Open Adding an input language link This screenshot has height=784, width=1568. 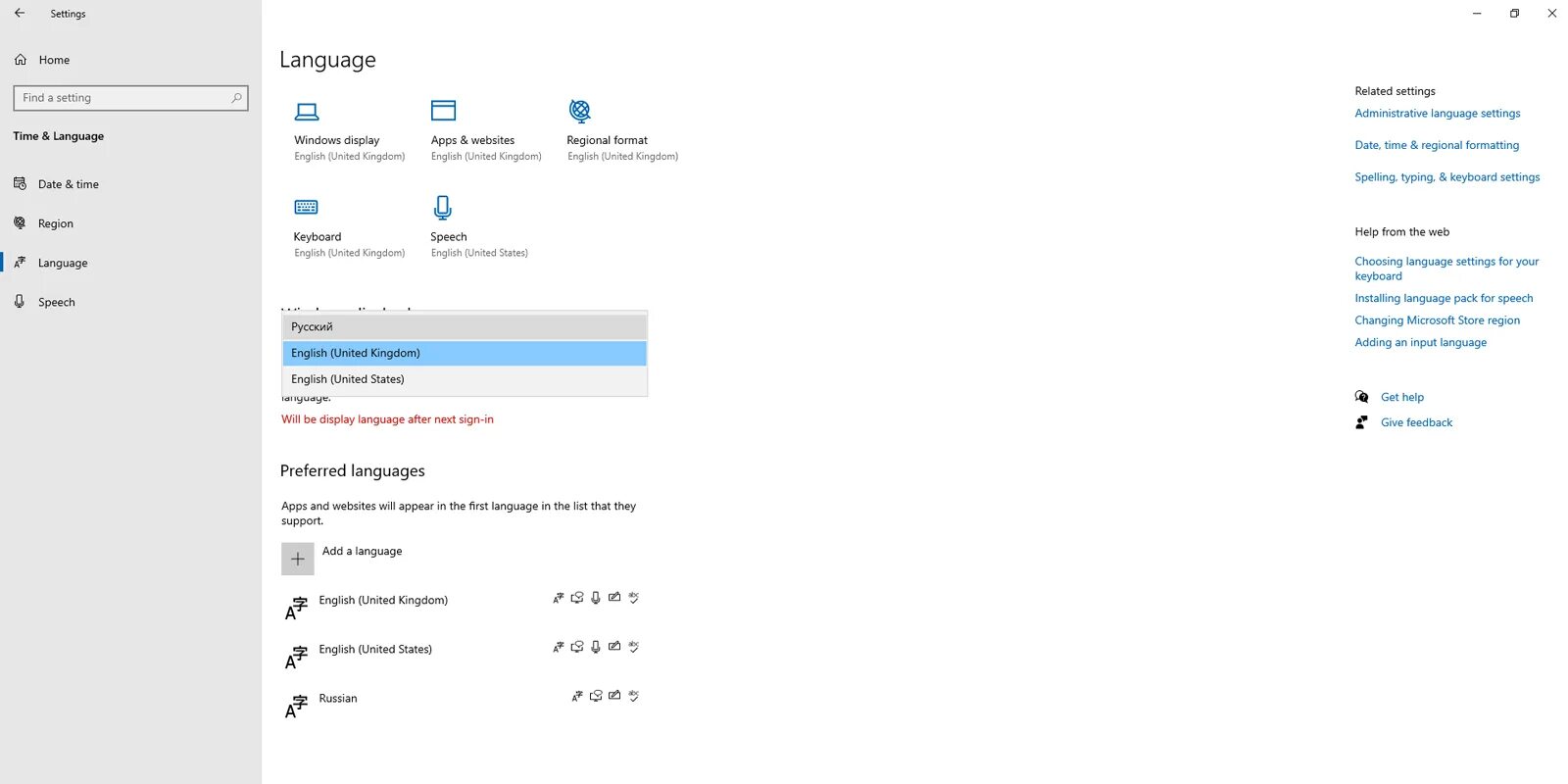(1421, 342)
